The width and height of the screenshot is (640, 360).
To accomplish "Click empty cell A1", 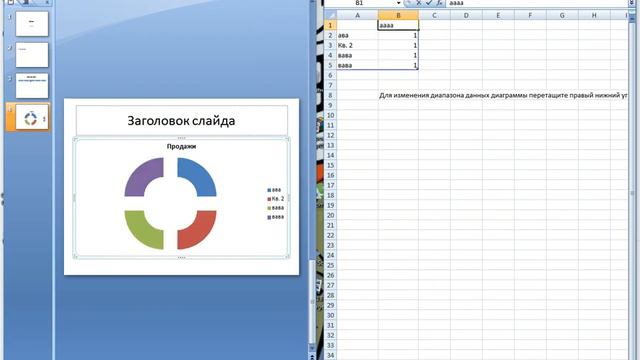I will tap(357, 25).
